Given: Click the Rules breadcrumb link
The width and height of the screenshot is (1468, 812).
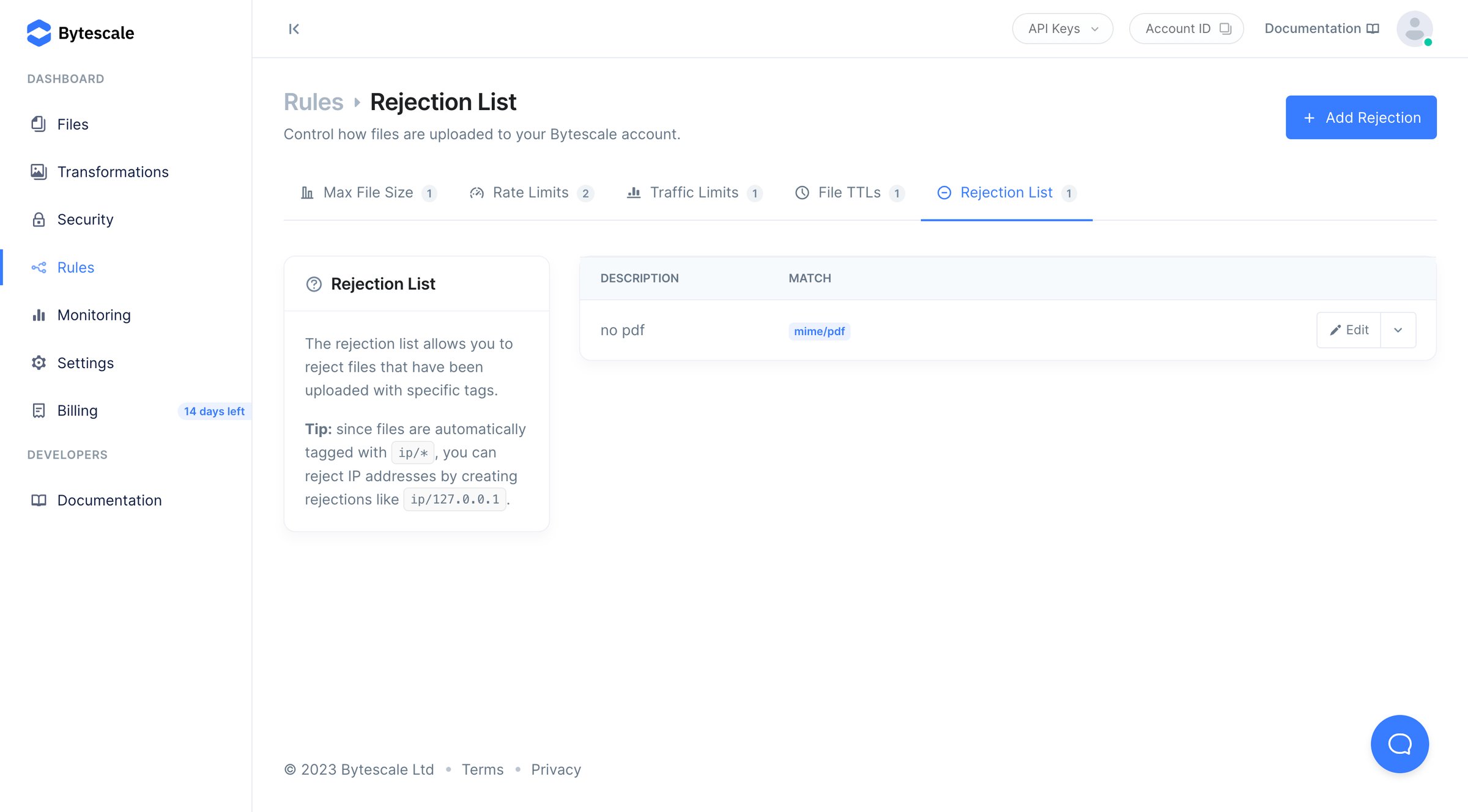Looking at the screenshot, I should pos(313,102).
